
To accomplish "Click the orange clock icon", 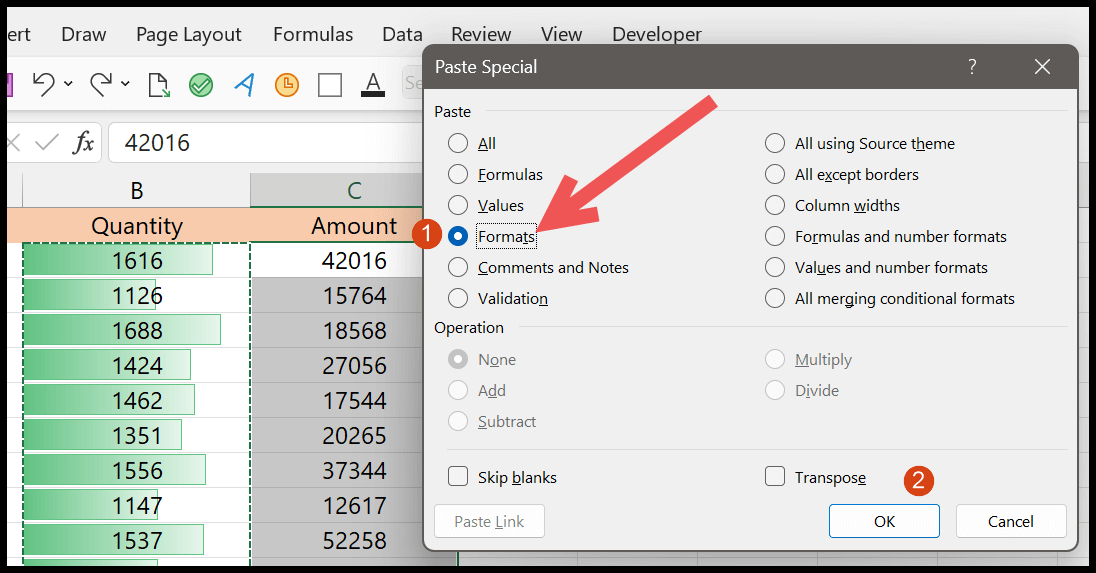I will [x=287, y=85].
